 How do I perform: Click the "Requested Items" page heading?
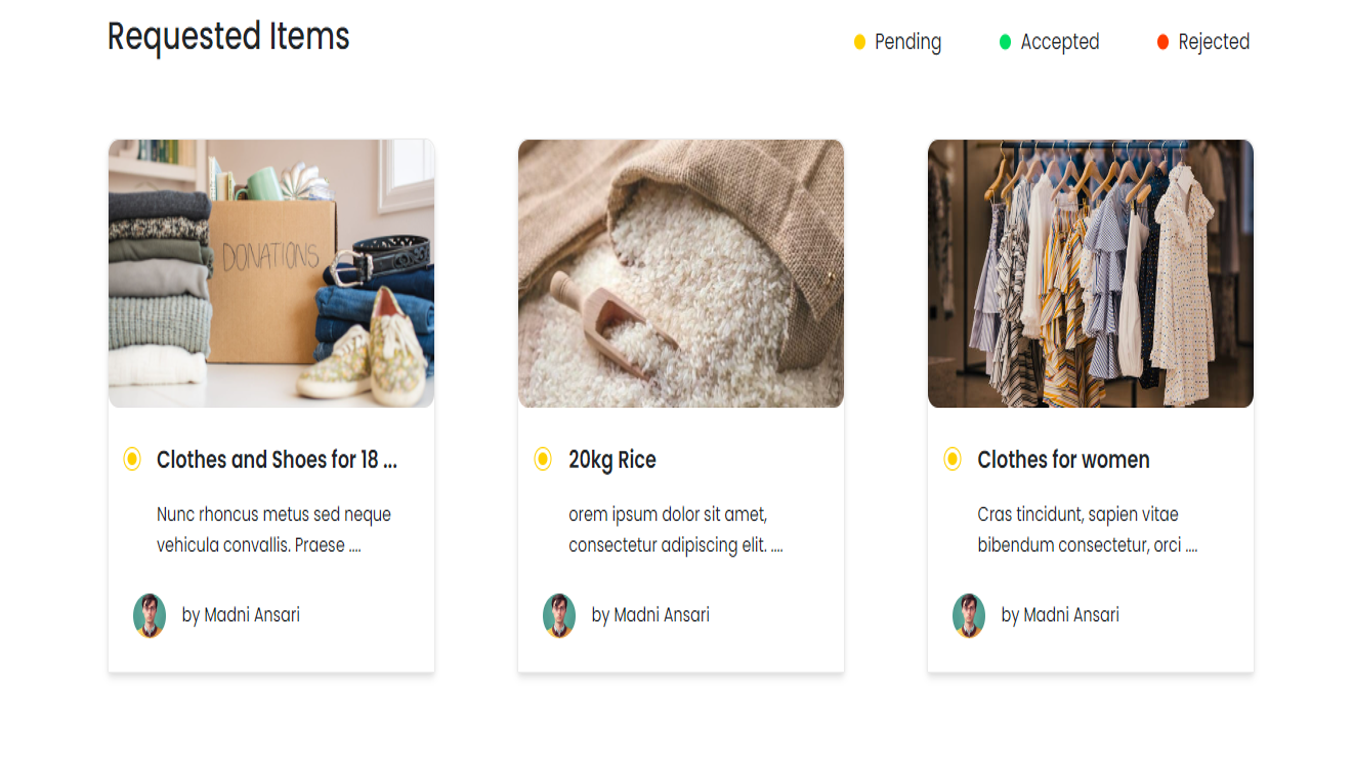228,37
